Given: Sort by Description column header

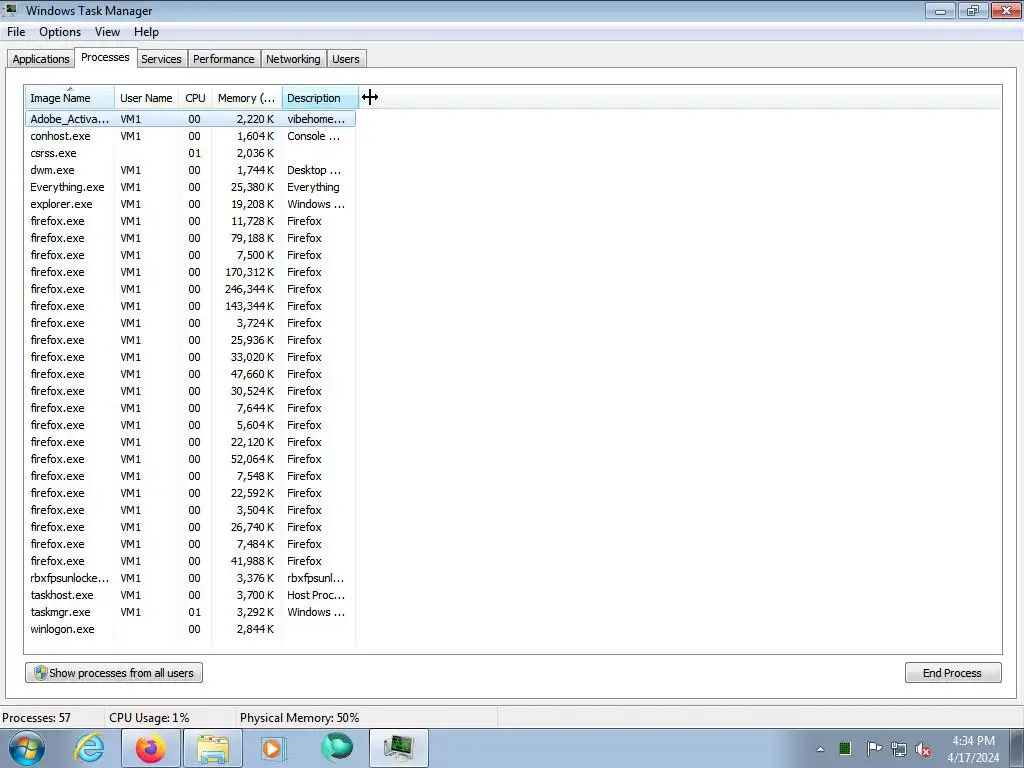Looking at the screenshot, I should 320,98.
